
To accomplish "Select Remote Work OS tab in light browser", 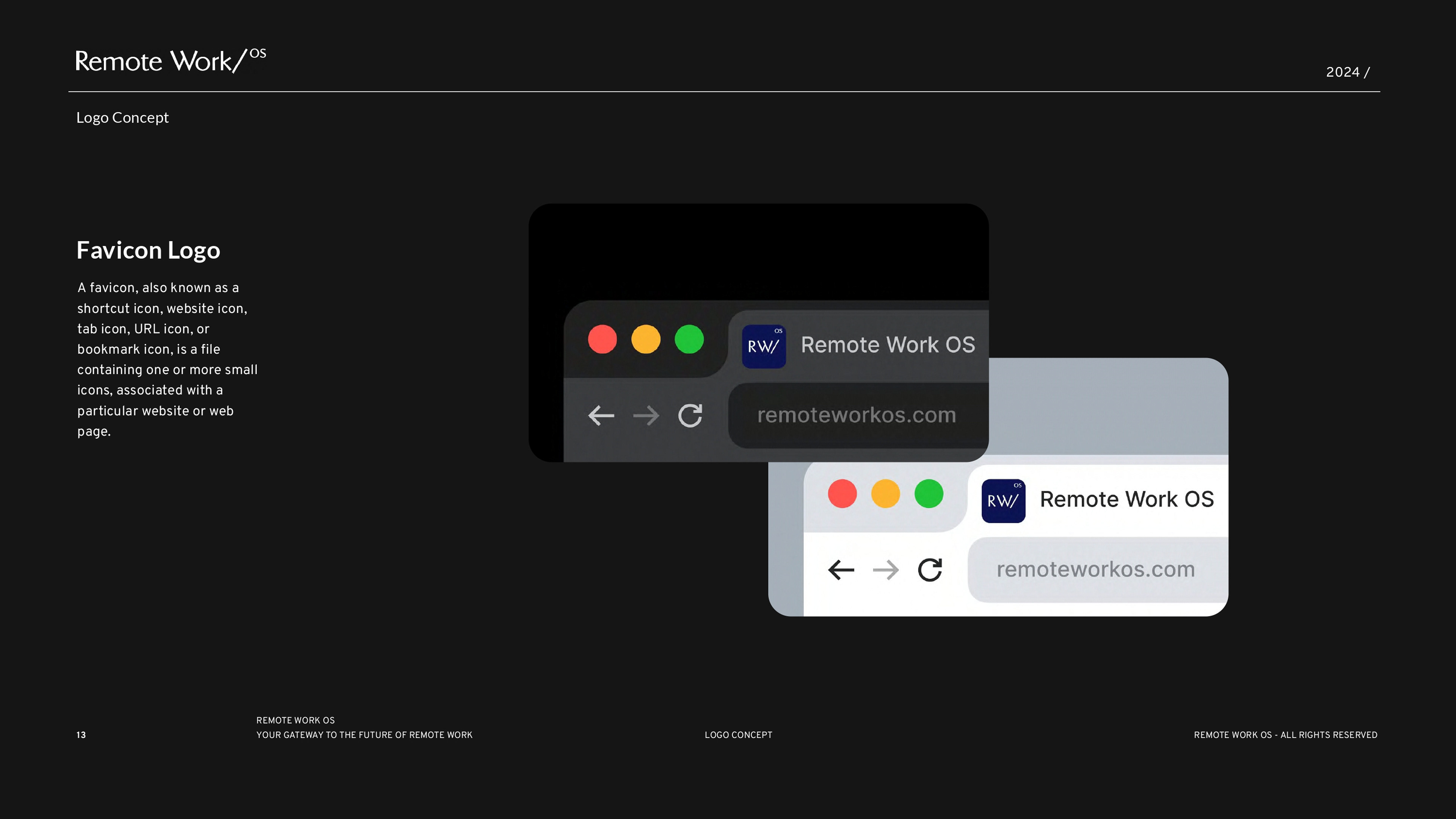I will tap(1127, 499).
